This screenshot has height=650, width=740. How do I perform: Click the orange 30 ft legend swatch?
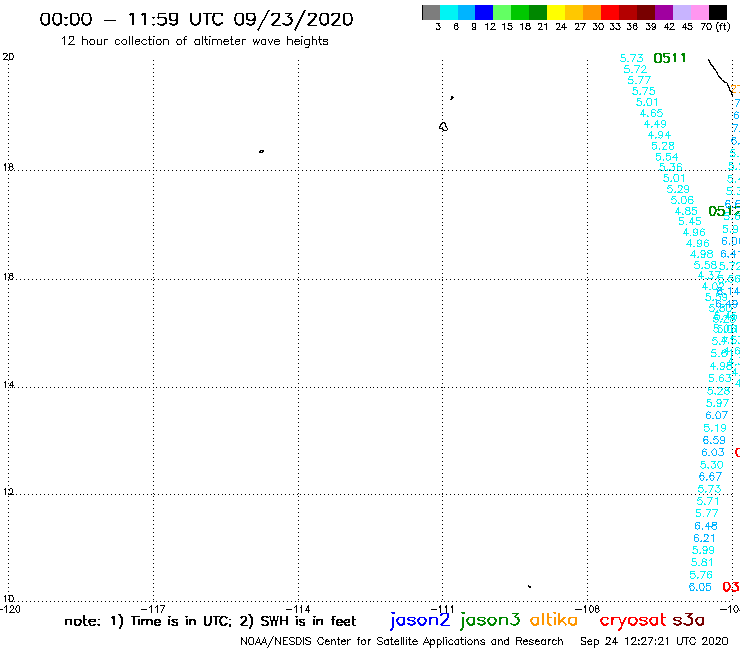point(592,12)
